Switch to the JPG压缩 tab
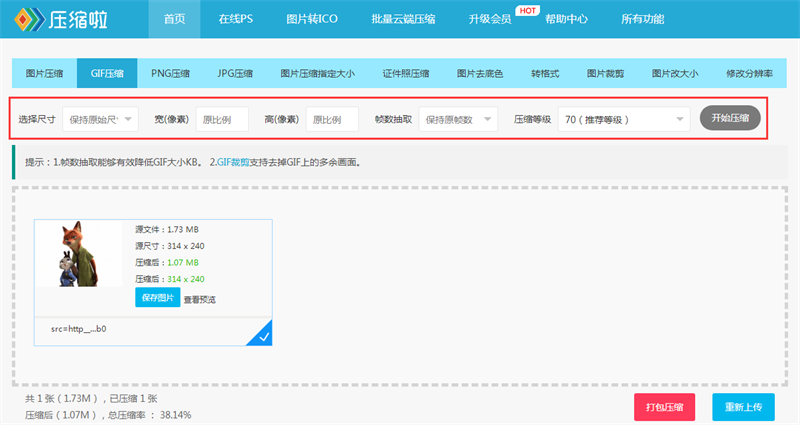This screenshot has height=425, width=800. point(235,73)
